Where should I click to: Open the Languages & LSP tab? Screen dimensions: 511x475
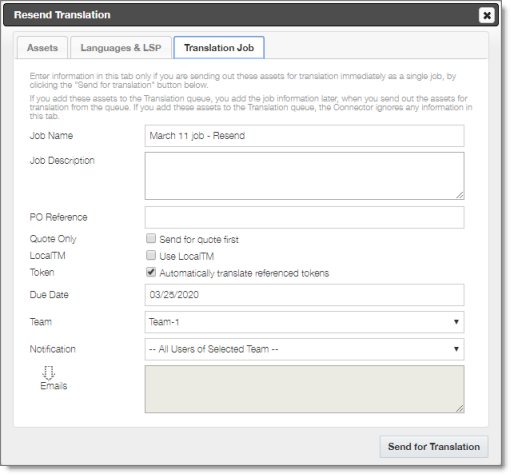coord(121,48)
